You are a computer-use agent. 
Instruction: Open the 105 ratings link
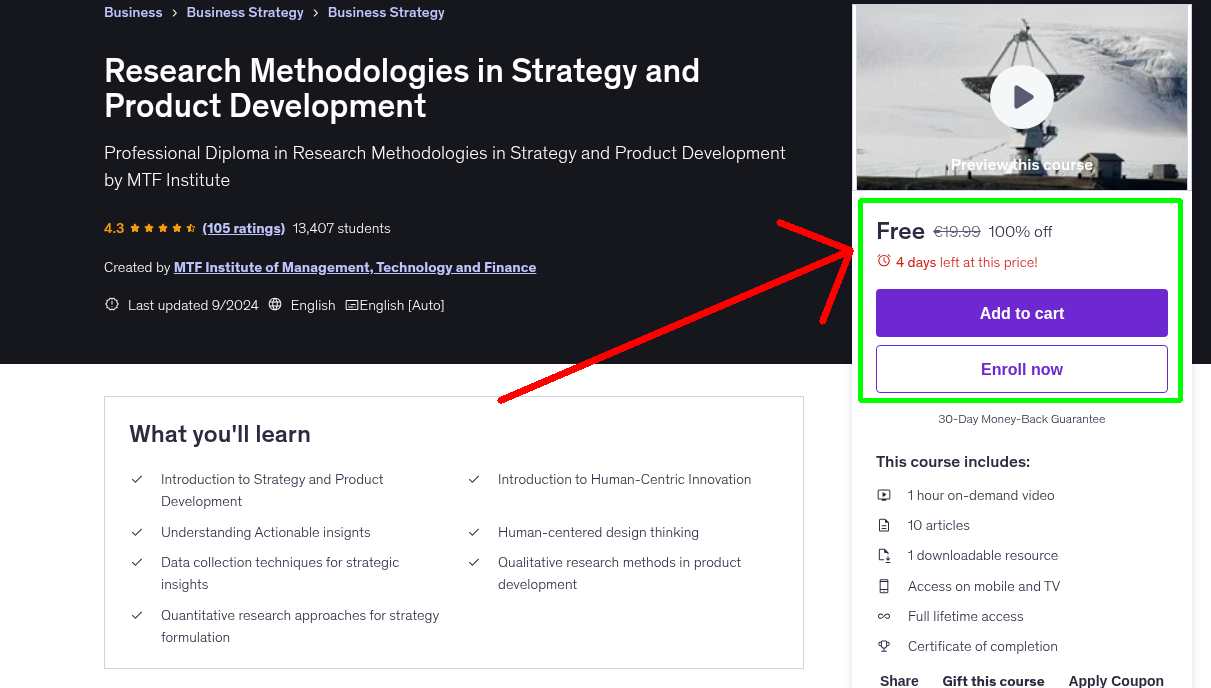[x=243, y=228]
